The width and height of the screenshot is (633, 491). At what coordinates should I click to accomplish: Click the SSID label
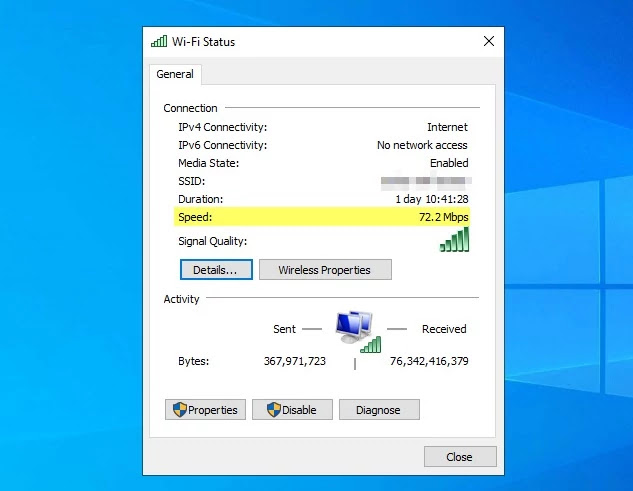click(191, 181)
